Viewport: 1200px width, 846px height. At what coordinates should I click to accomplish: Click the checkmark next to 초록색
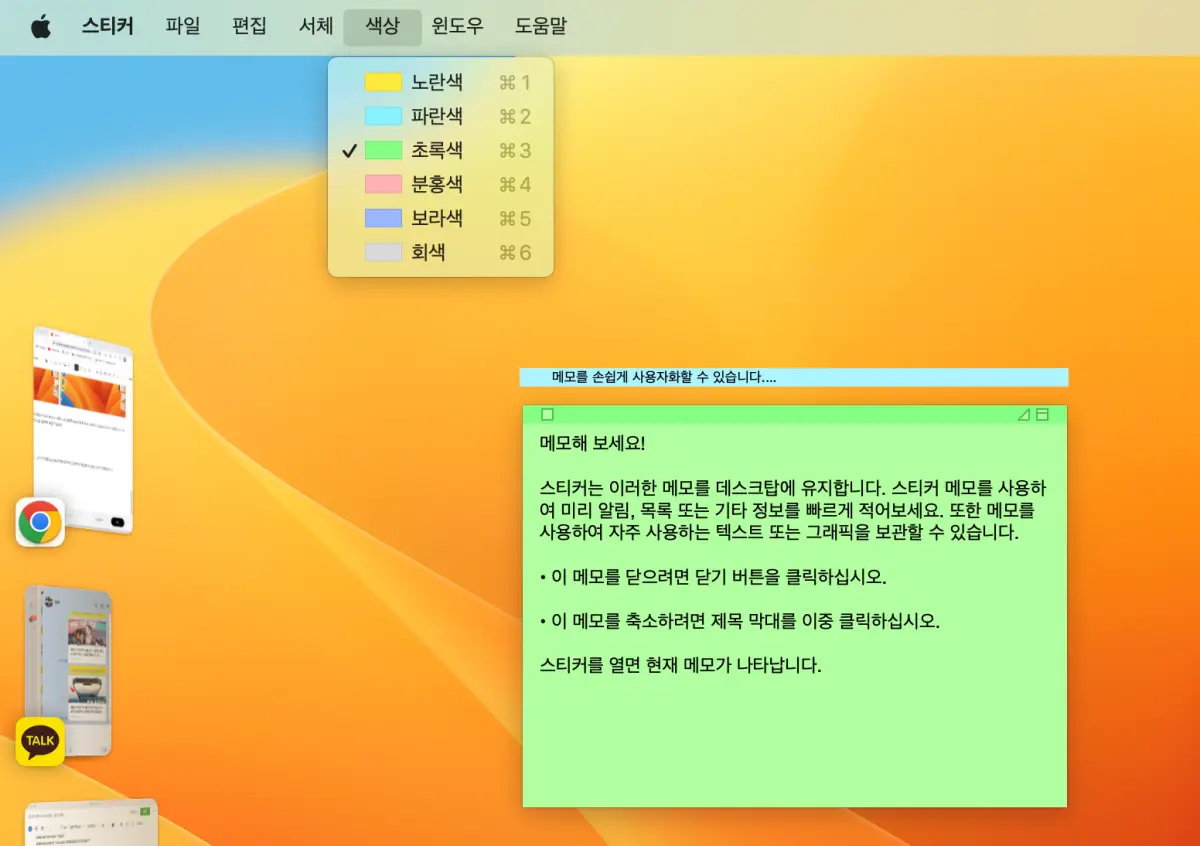[350, 150]
